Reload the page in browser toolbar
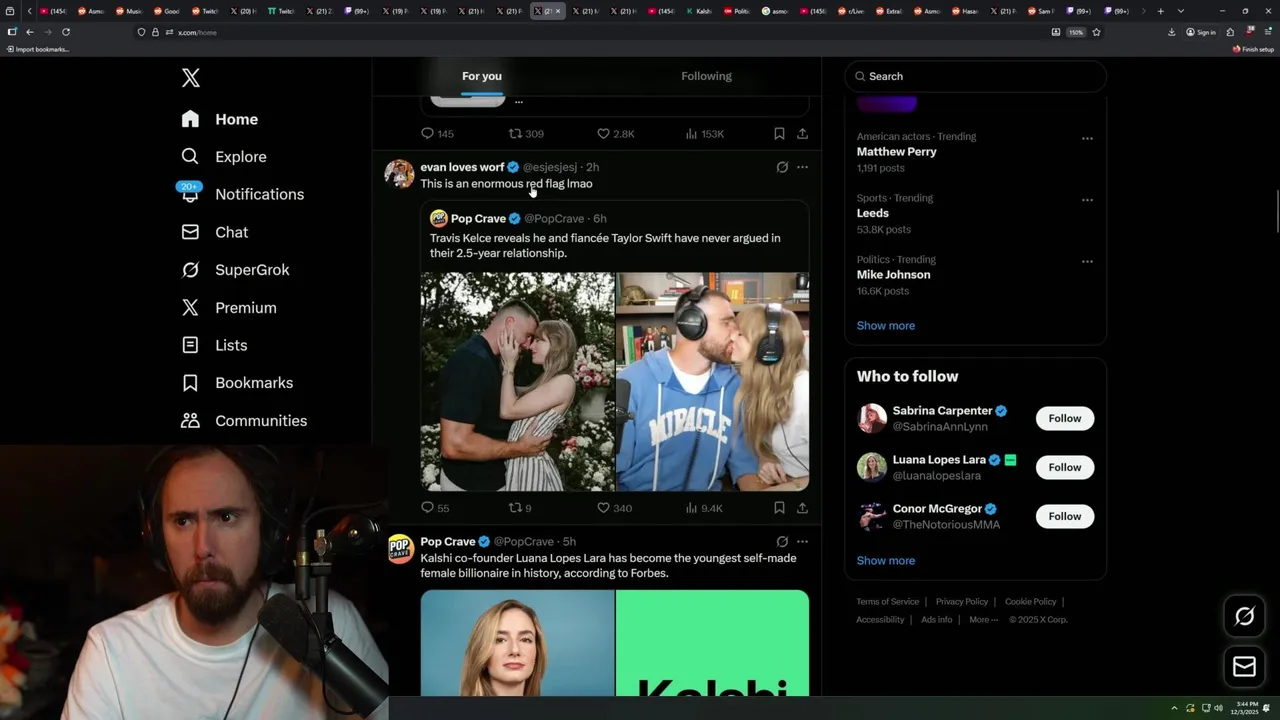 coord(66,32)
